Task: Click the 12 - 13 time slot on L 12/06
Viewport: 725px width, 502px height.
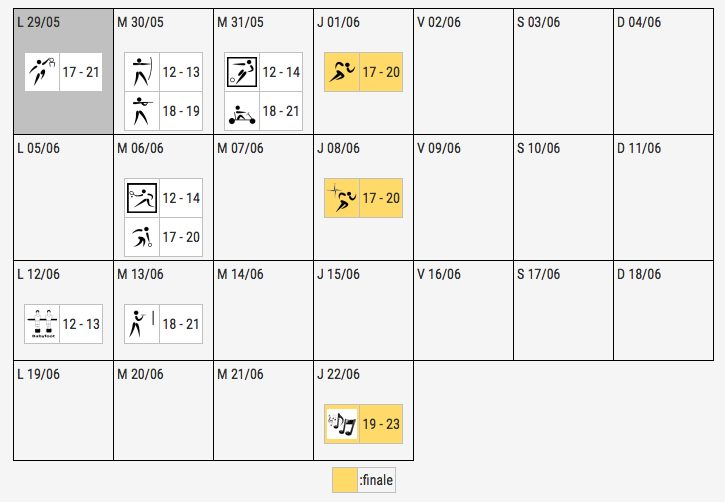Action: (x=81, y=324)
